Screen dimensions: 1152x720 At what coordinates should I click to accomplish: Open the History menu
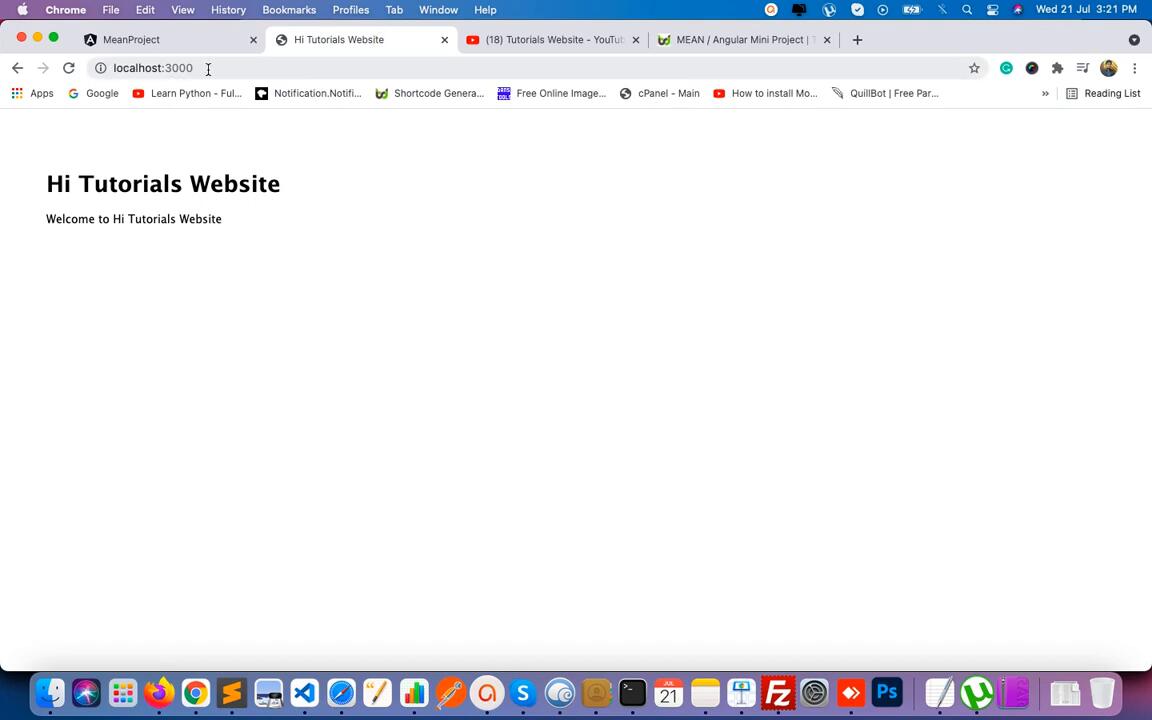point(228,10)
